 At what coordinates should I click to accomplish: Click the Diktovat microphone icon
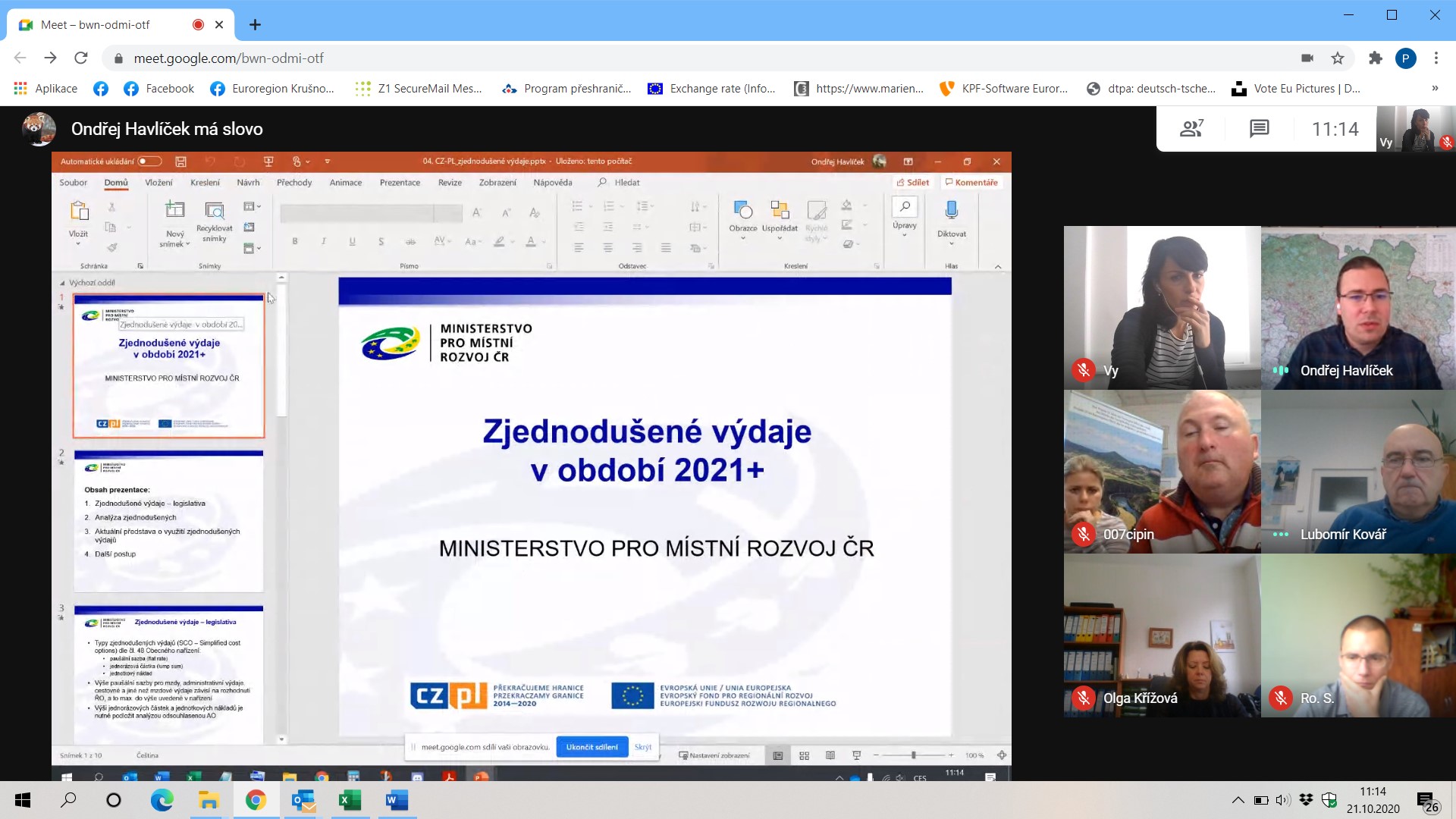tap(952, 210)
